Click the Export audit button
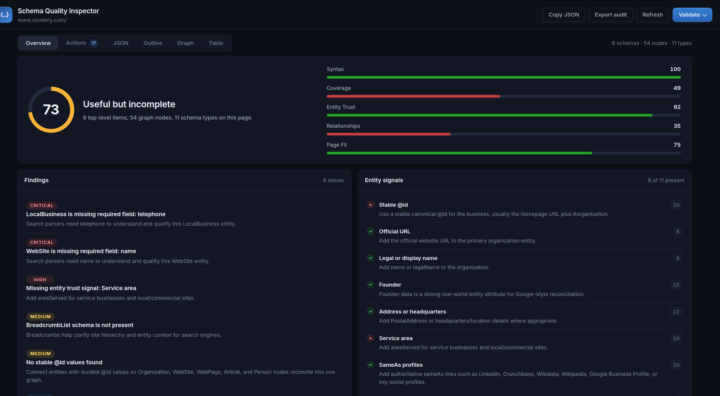 [x=610, y=15]
